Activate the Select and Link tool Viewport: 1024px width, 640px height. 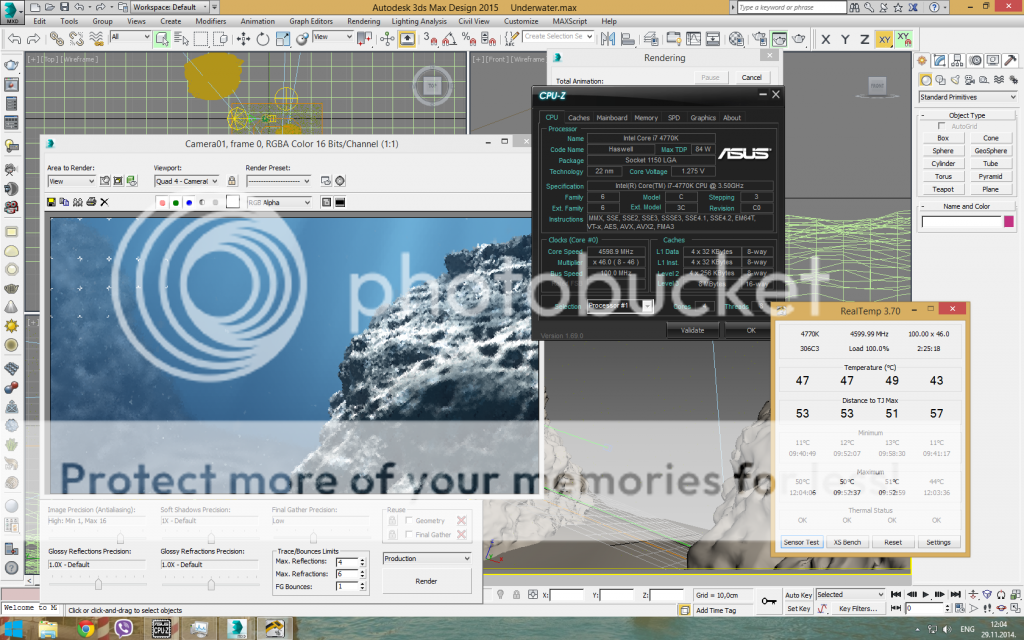pyautogui.click(x=57, y=39)
